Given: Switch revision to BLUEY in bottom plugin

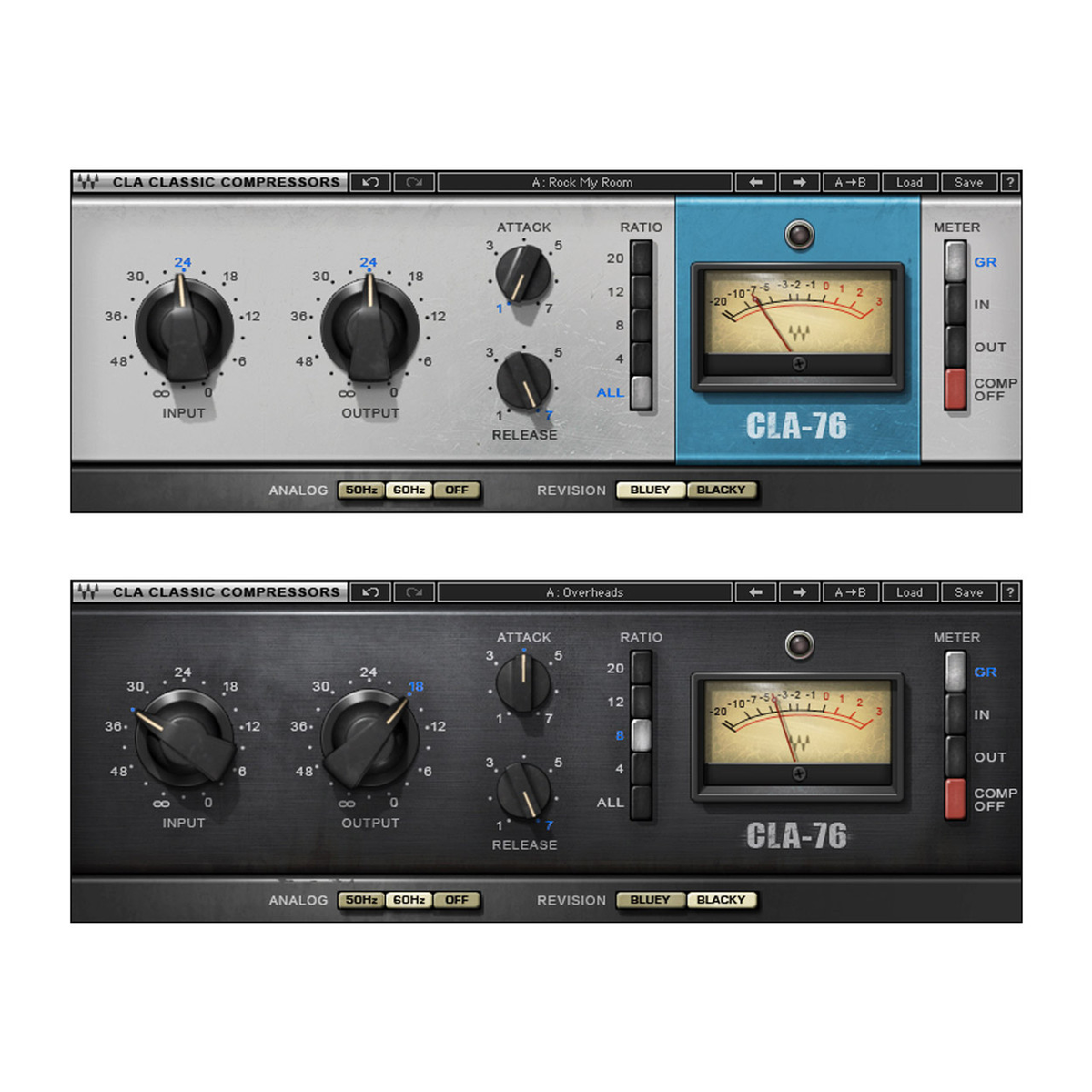Looking at the screenshot, I should (x=651, y=900).
